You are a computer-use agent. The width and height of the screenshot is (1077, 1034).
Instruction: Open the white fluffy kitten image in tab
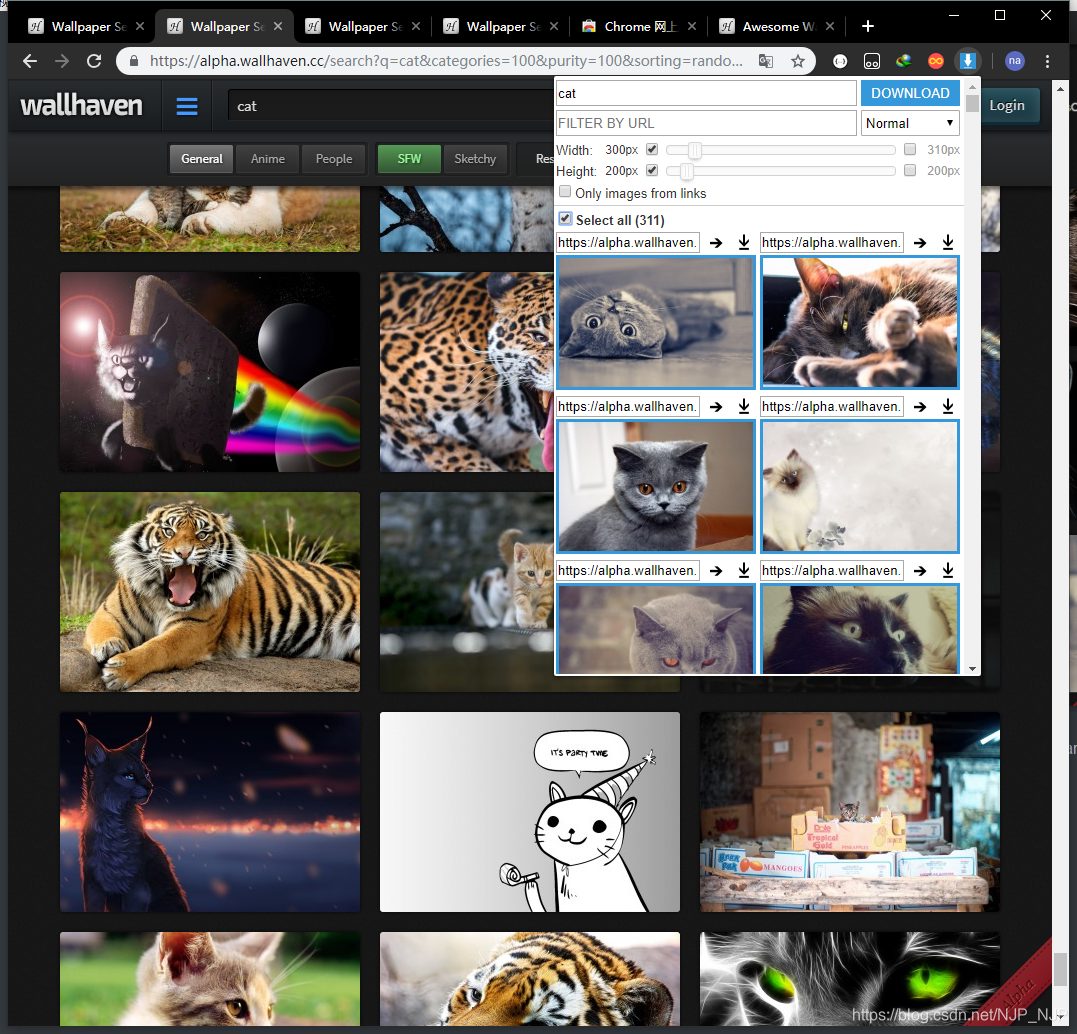coord(920,407)
